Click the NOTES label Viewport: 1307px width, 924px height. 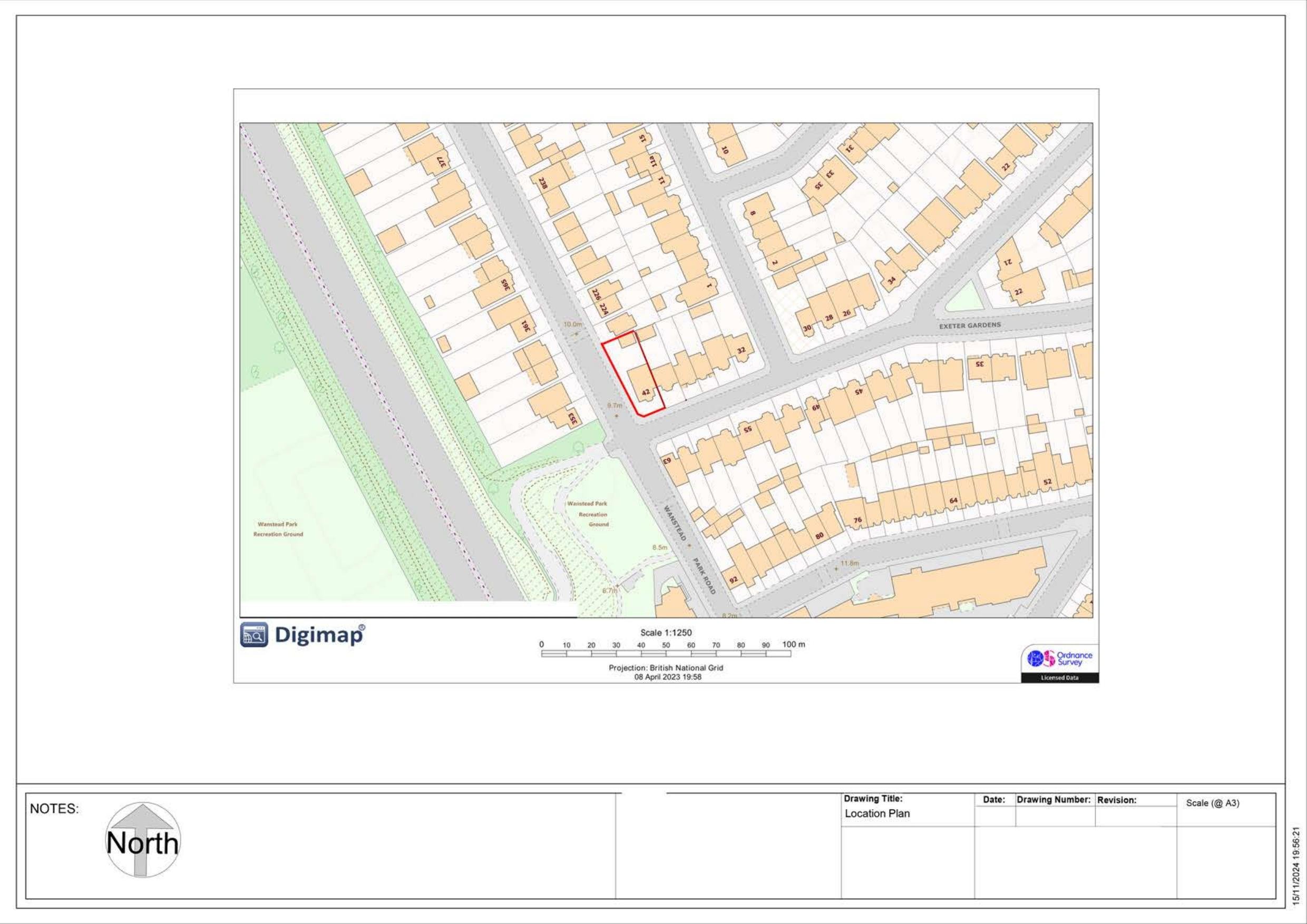tap(54, 809)
